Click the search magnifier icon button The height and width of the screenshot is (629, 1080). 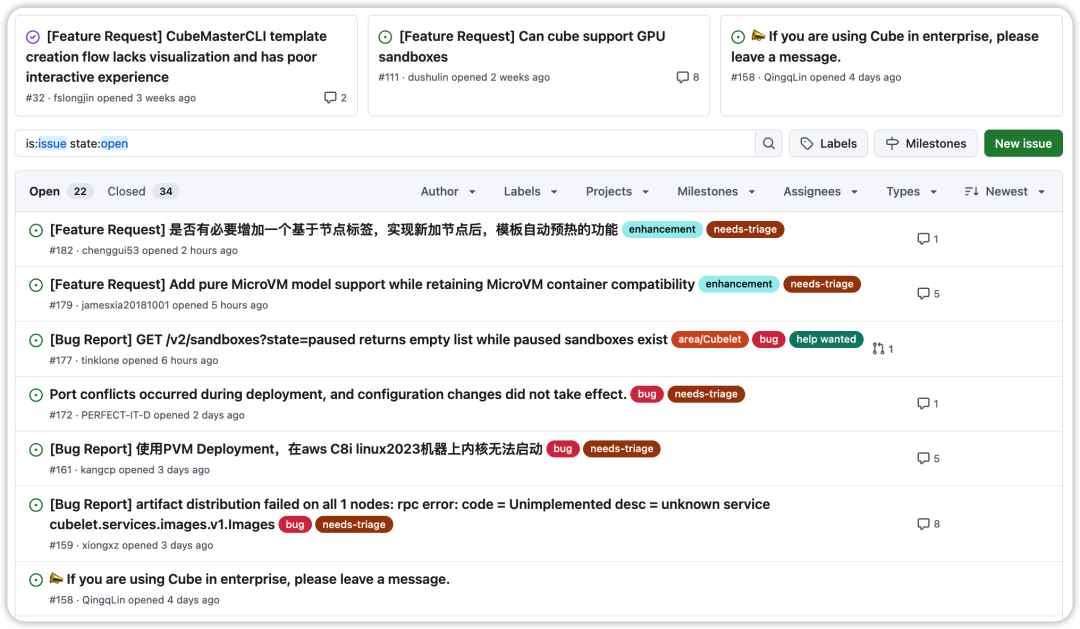[769, 143]
